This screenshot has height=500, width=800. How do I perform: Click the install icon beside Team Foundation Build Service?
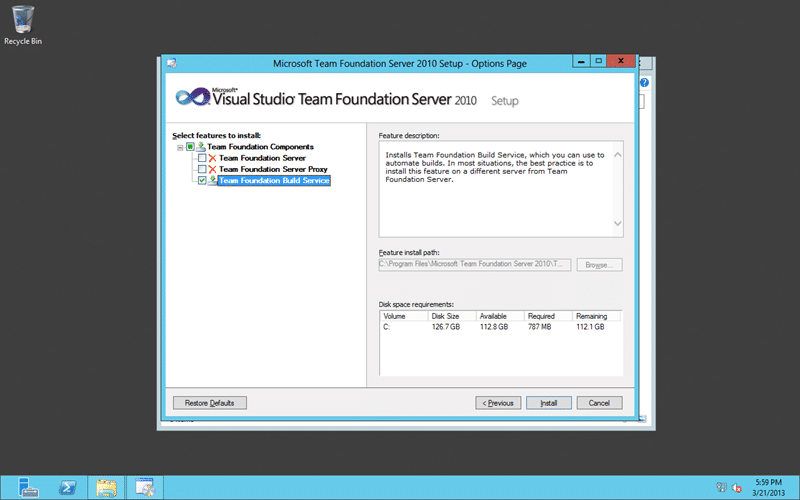(213, 181)
